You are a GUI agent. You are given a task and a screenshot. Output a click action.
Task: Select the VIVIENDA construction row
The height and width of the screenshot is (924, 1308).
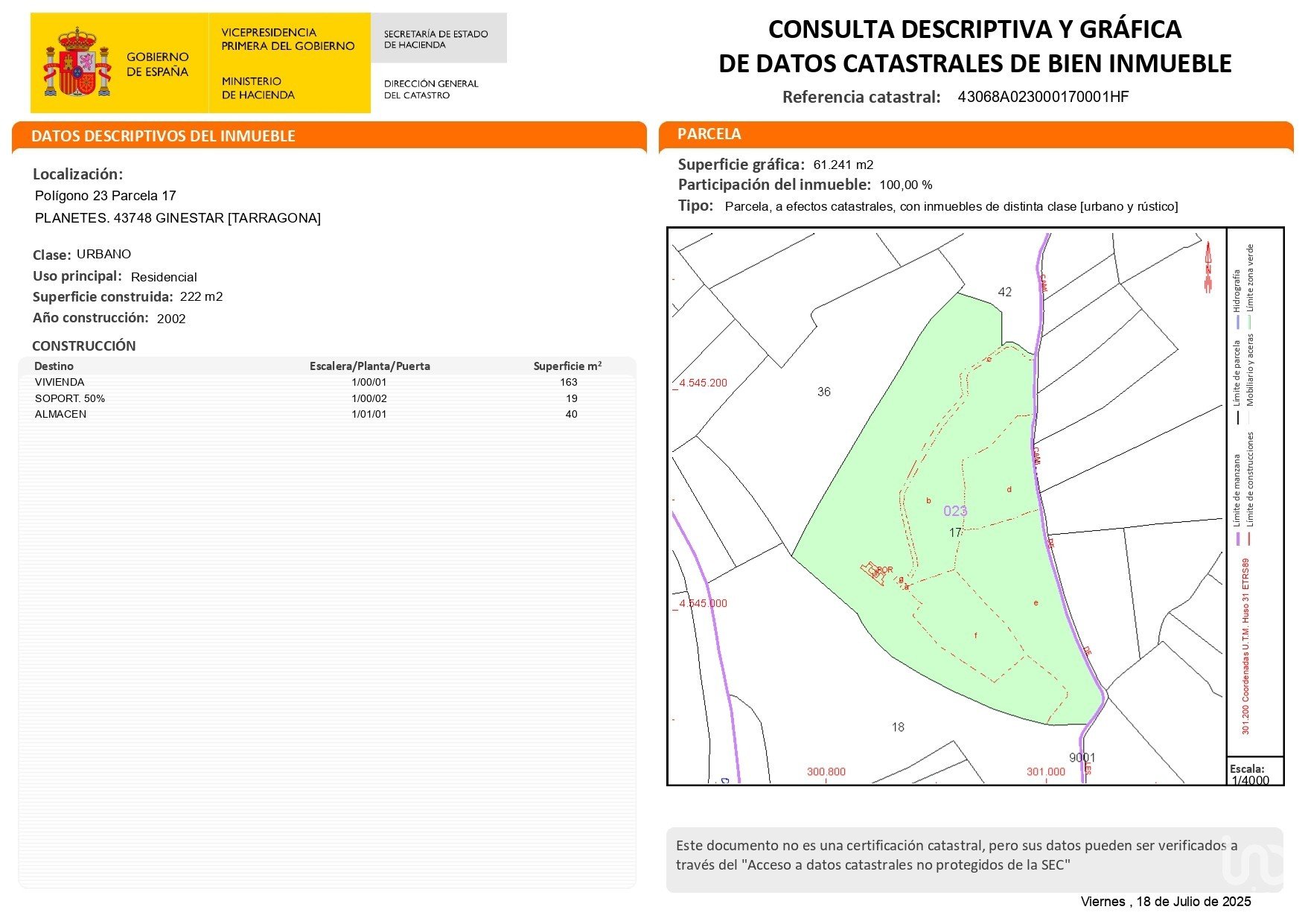pyautogui.click(x=60, y=382)
